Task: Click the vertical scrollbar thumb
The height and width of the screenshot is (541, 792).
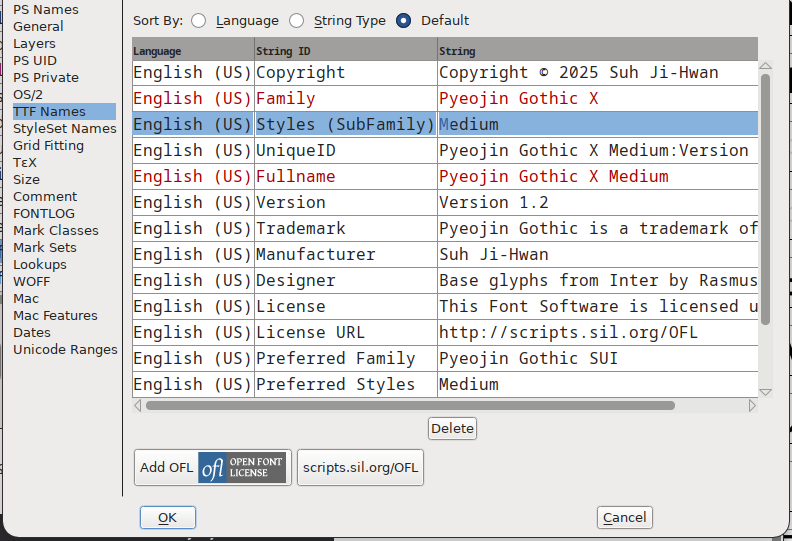Action: point(765,199)
